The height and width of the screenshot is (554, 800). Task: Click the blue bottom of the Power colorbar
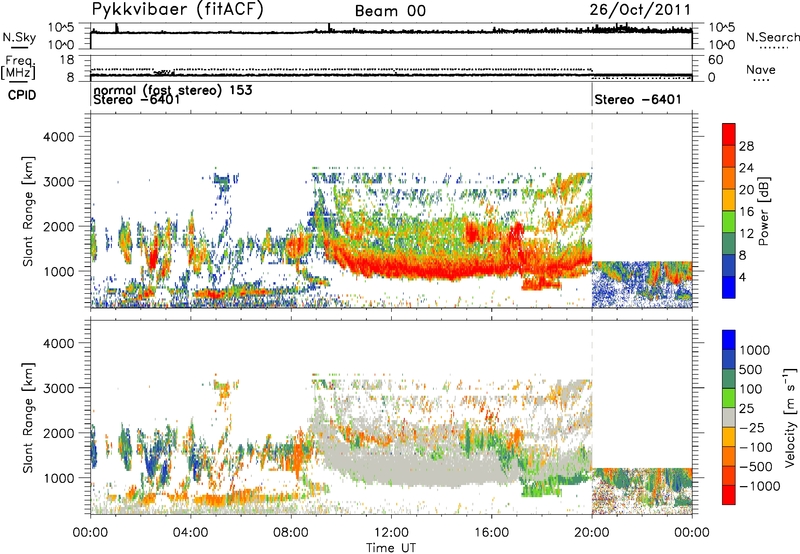(729, 287)
